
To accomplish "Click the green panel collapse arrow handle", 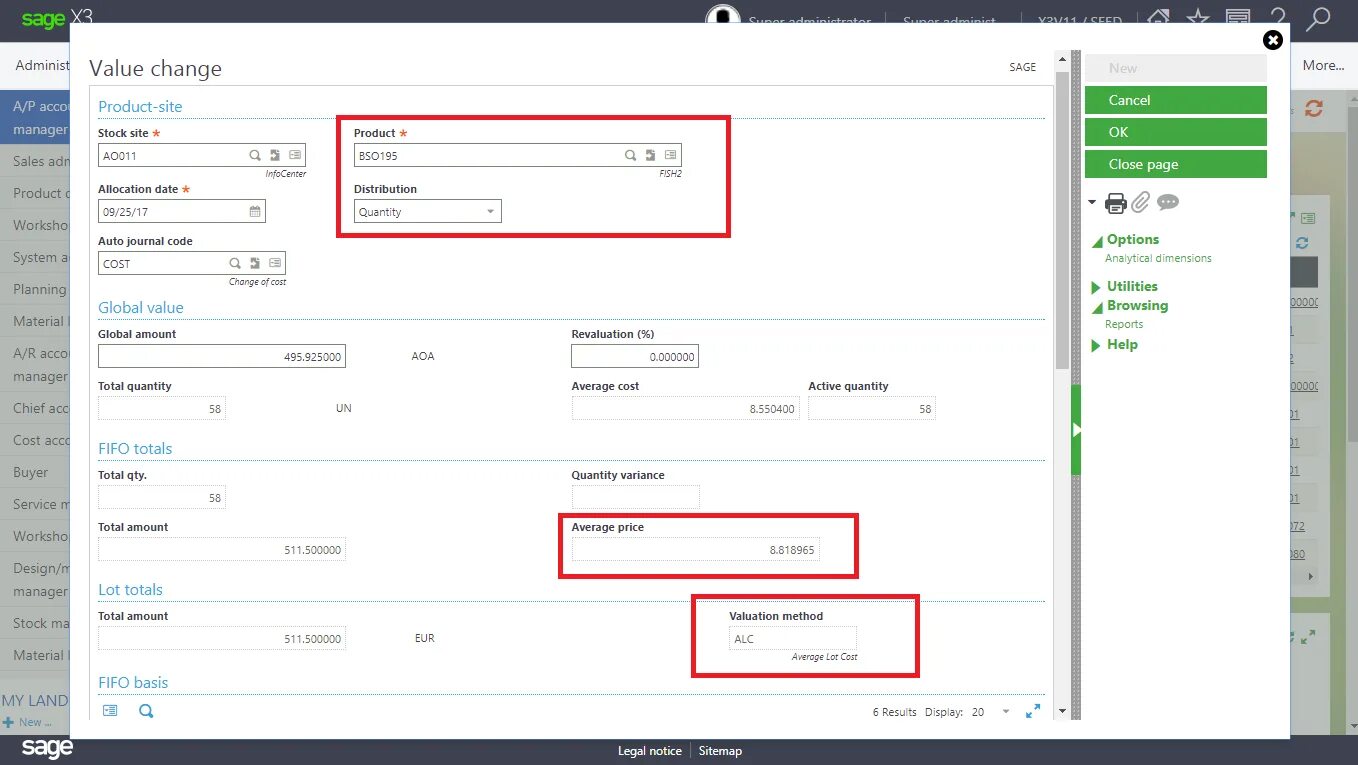I will [x=1076, y=430].
